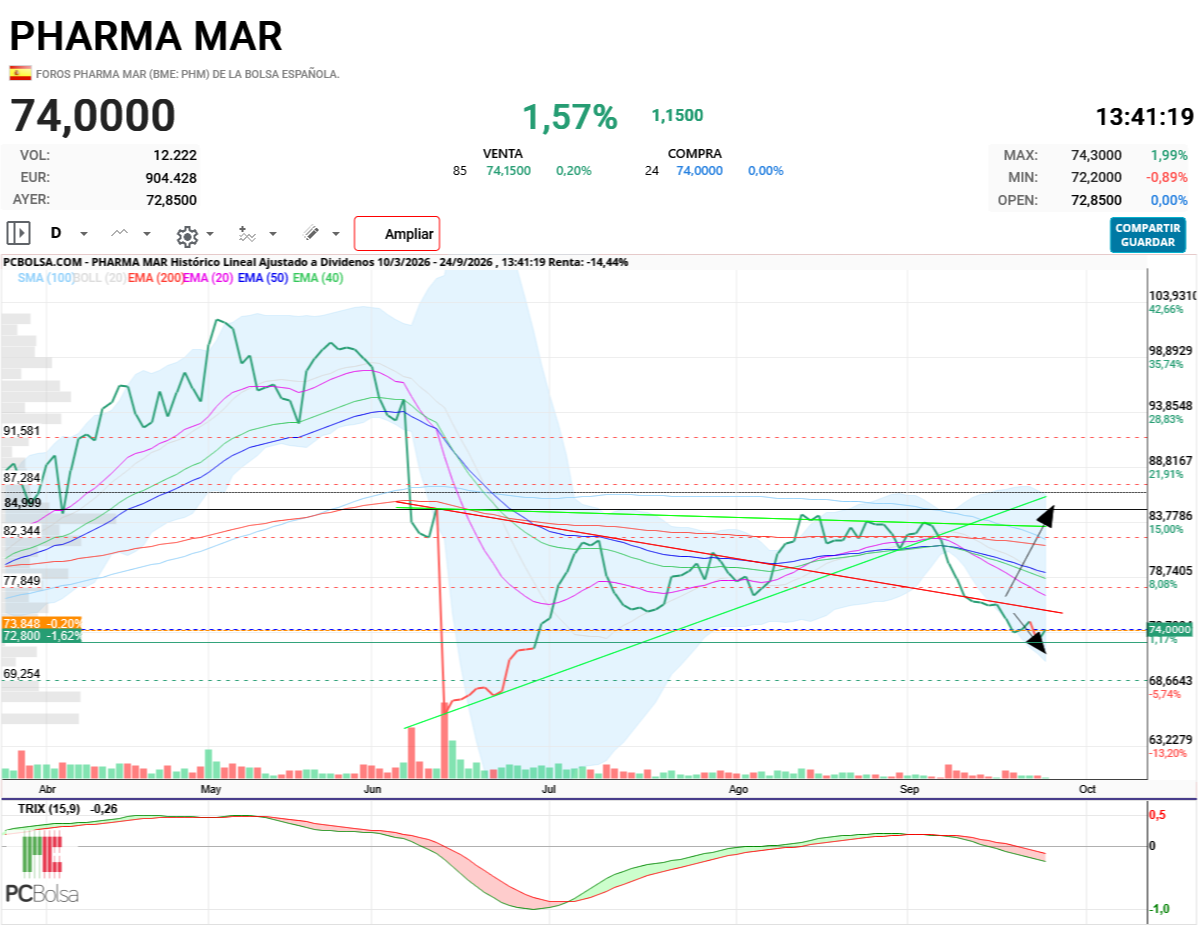
Task: Click the VENTA price 74,1500
Action: pyautogui.click(x=509, y=171)
